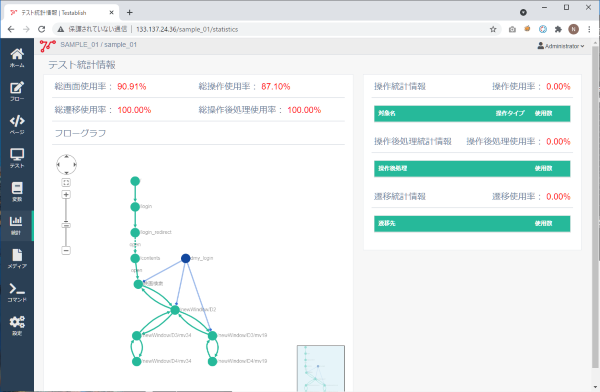Open the Page section with code icon
Screen dimensions: 600x392
point(17,125)
